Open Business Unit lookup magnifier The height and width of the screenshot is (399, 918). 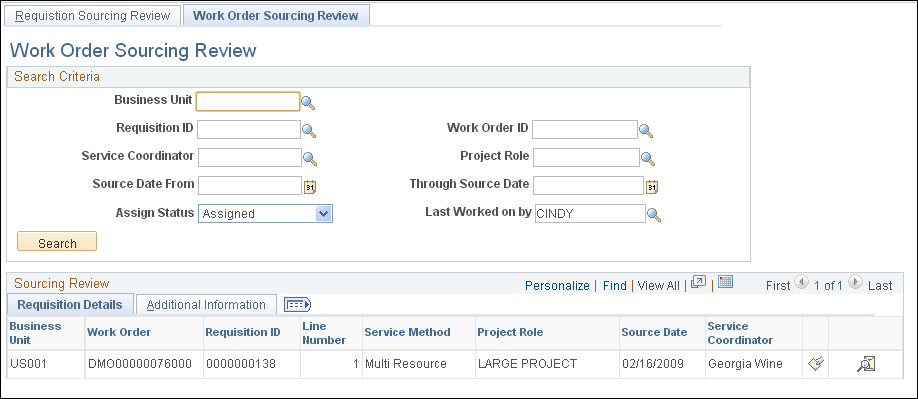point(308,103)
